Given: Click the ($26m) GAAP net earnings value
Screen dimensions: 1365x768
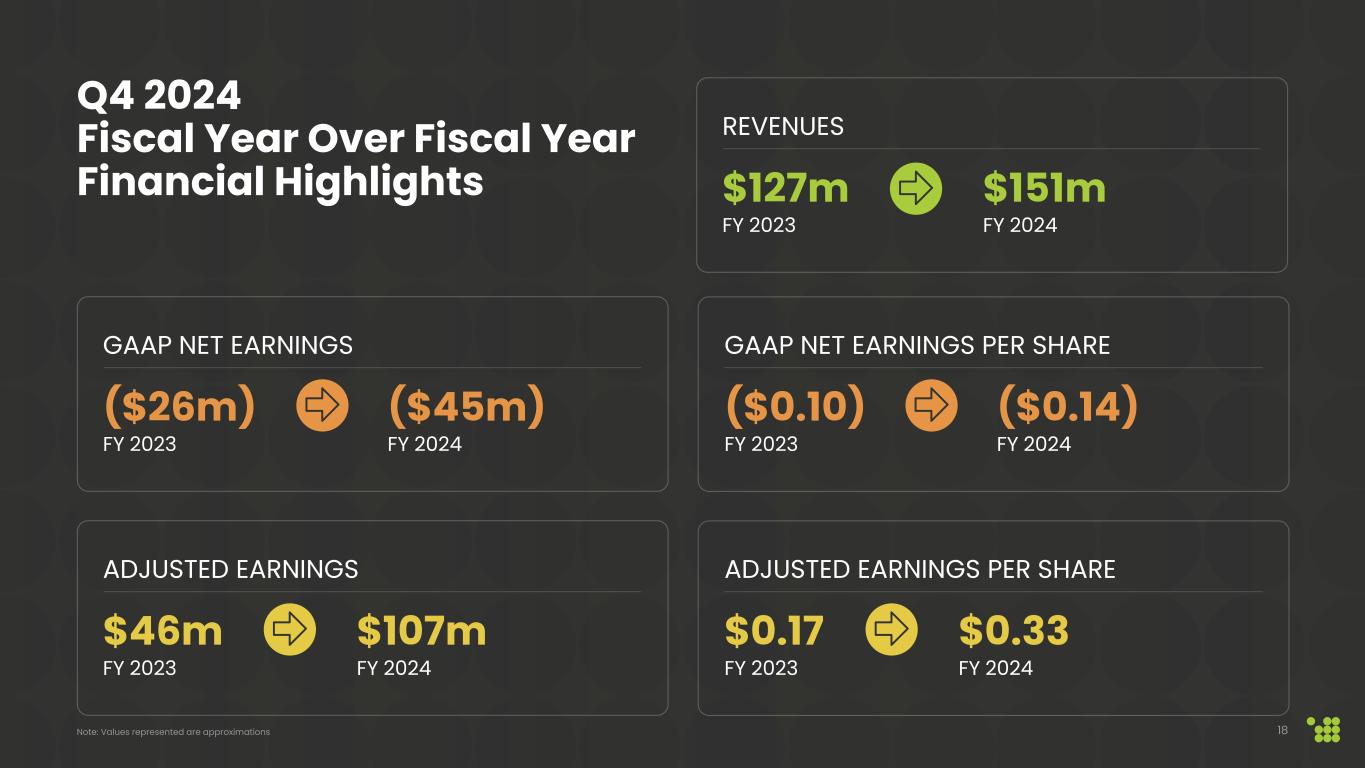Looking at the screenshot, I should (x=179, y=407).
